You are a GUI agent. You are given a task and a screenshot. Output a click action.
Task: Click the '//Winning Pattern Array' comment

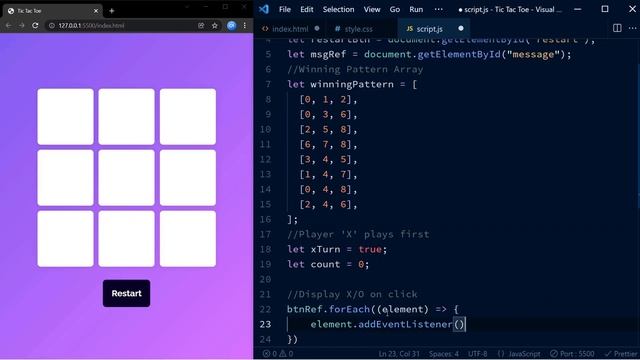[355, 69]
